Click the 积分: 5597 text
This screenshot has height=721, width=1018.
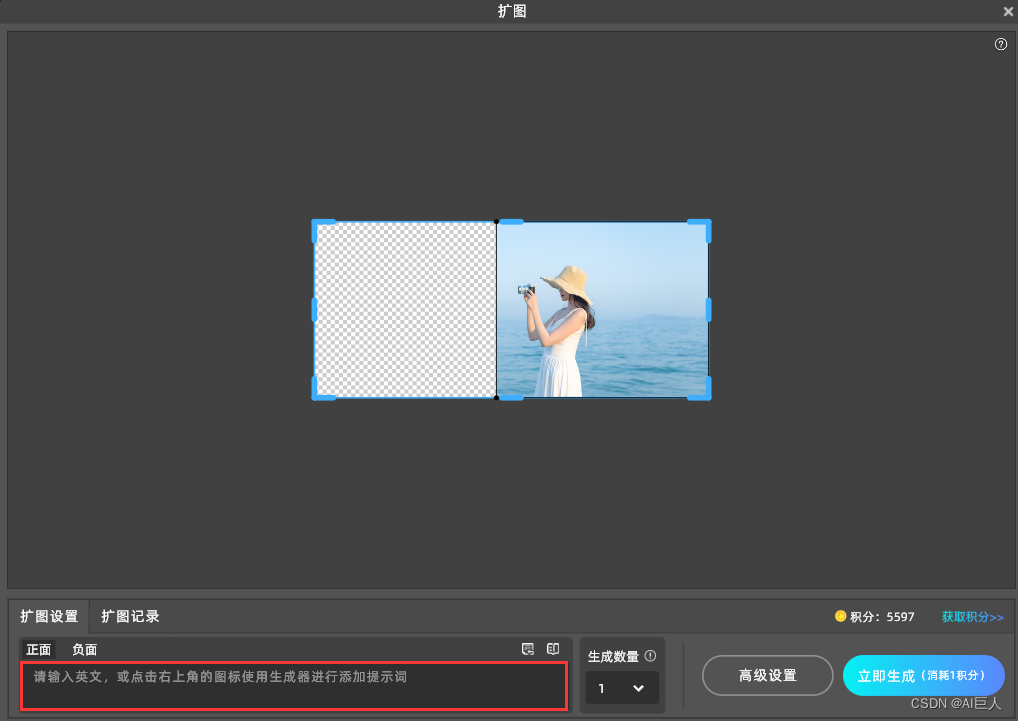pos(882,617)
